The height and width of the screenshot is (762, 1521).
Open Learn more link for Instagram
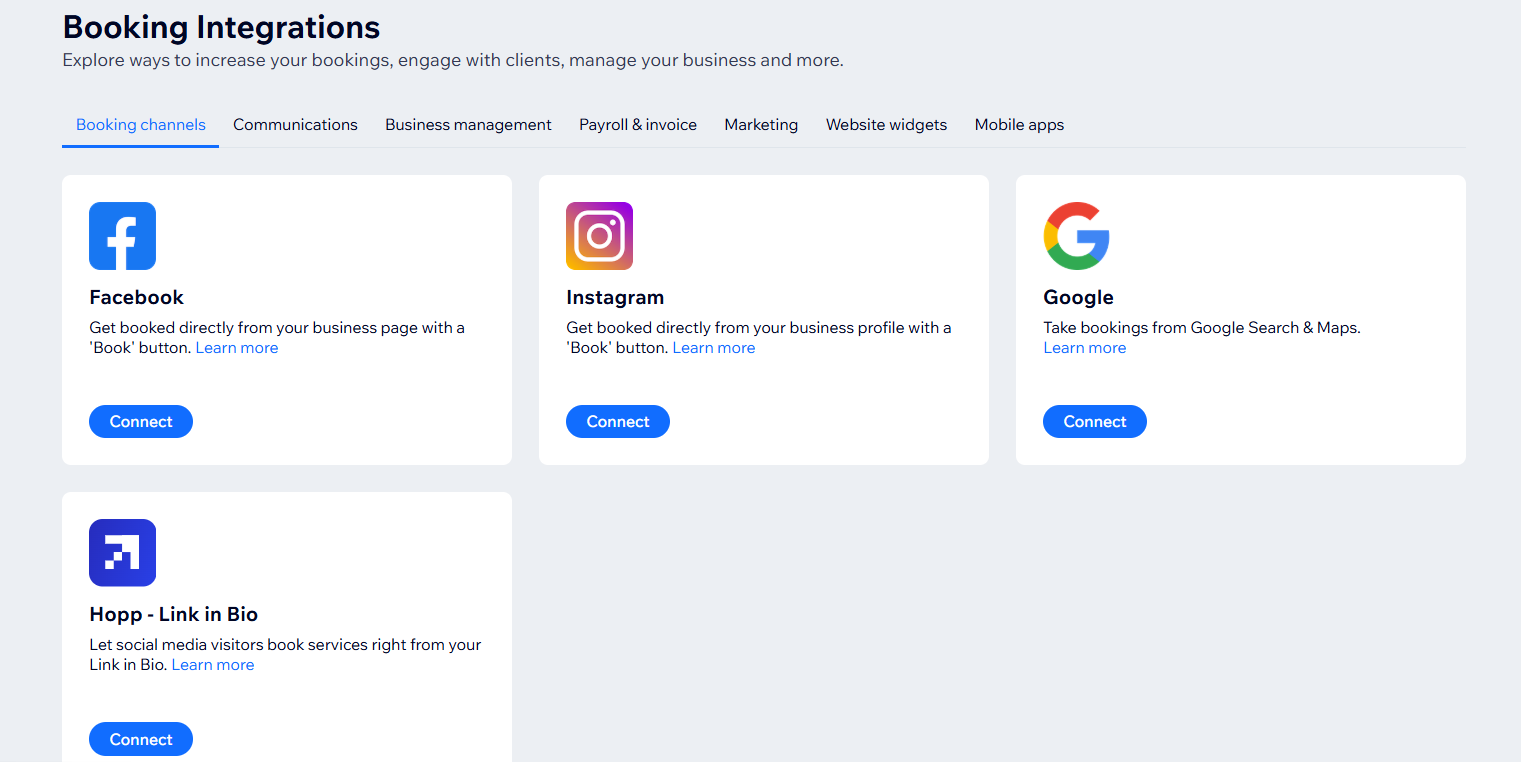[714, 348]
